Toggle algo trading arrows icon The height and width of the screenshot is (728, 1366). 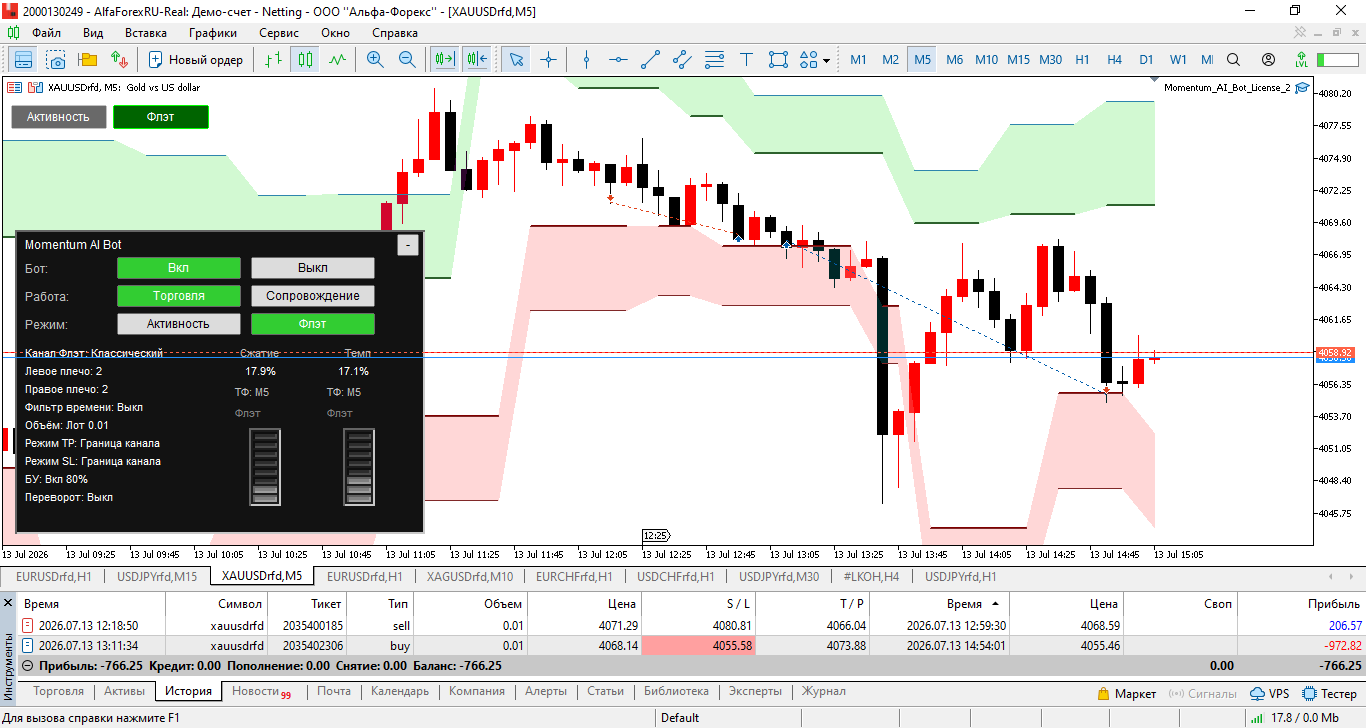coord(120,60)
